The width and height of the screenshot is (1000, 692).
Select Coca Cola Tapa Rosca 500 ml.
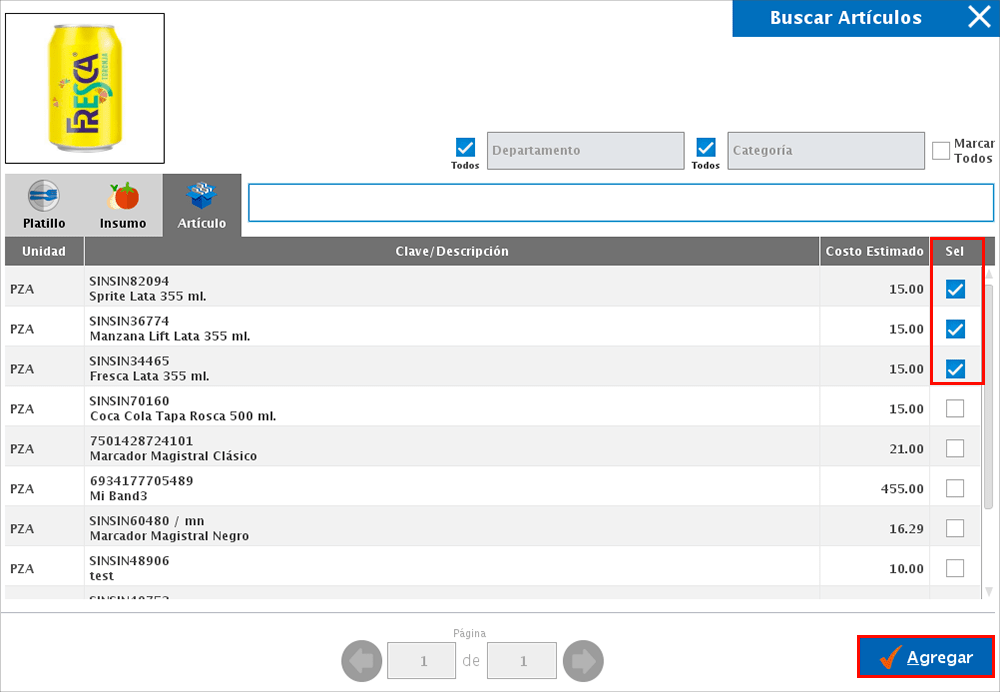pos(955,408)
